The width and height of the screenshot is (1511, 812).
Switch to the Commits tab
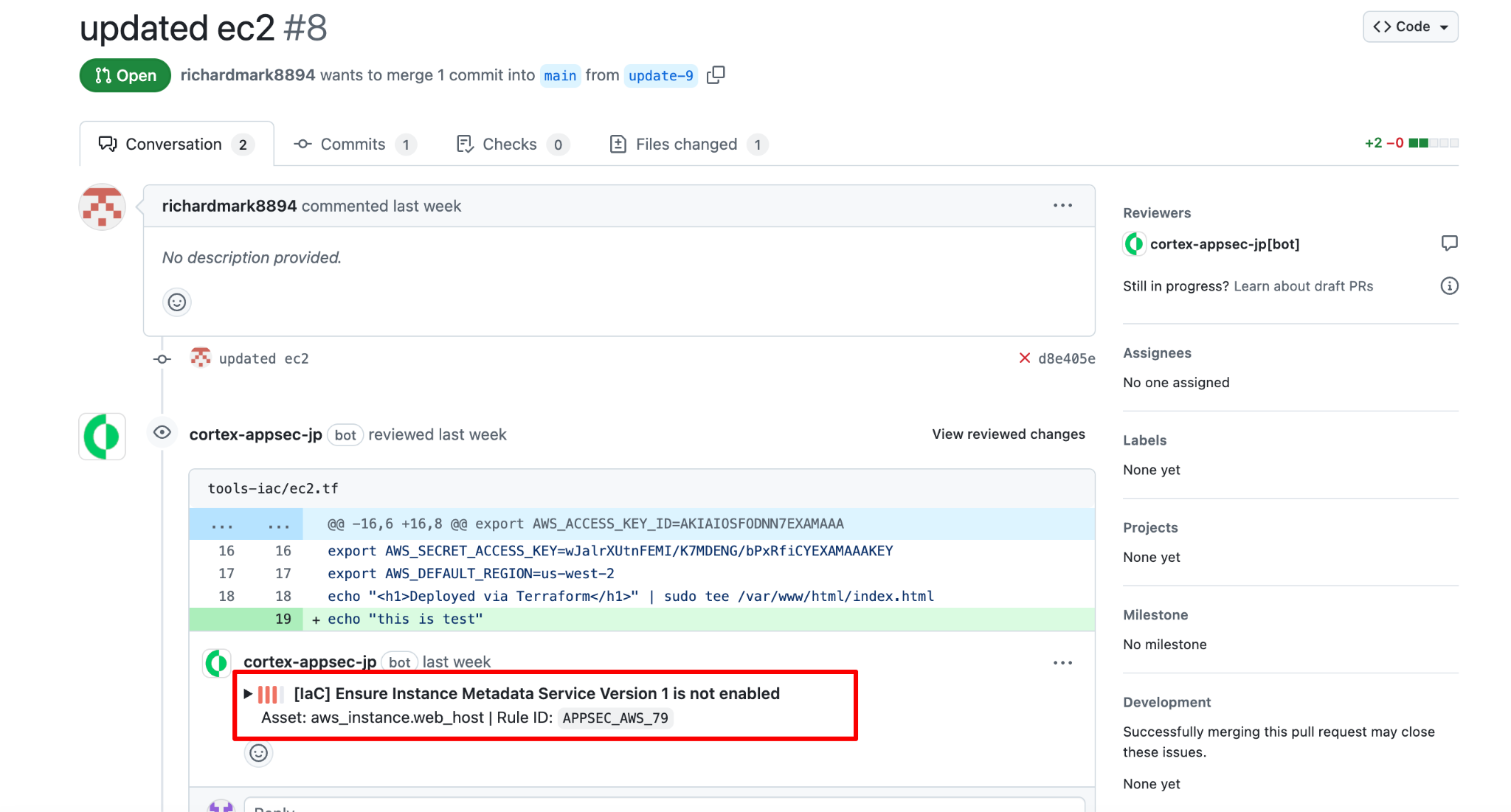pyautogui.click(x=355, y=144)
